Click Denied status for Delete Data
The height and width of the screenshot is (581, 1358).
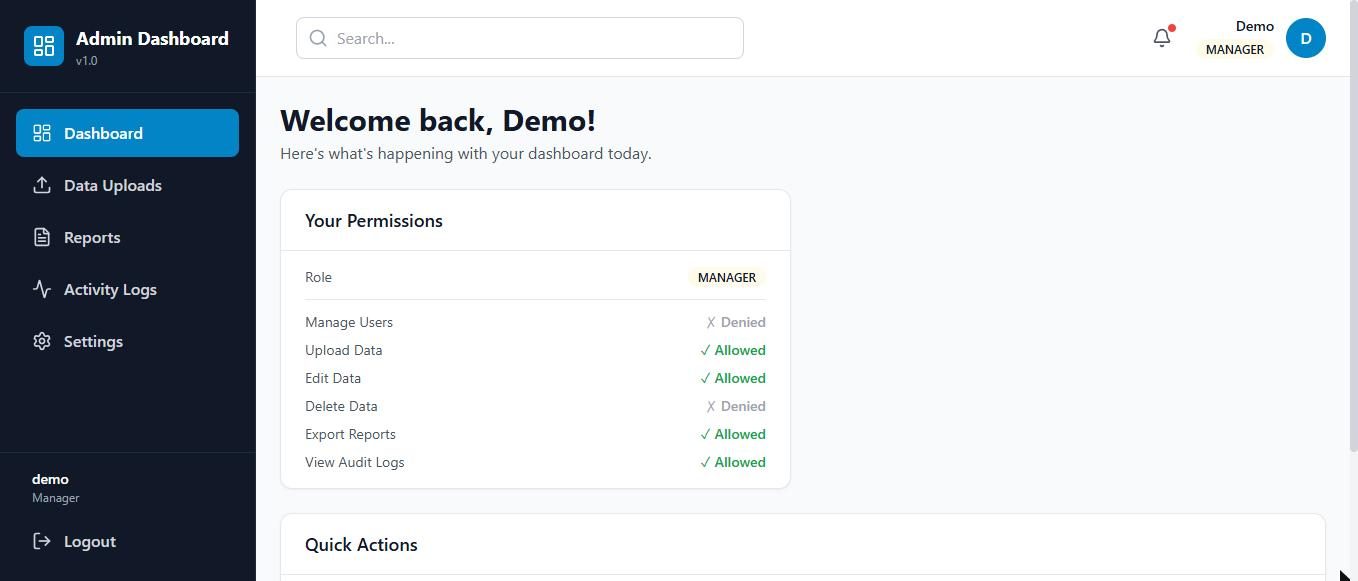[x=736, y=406]
